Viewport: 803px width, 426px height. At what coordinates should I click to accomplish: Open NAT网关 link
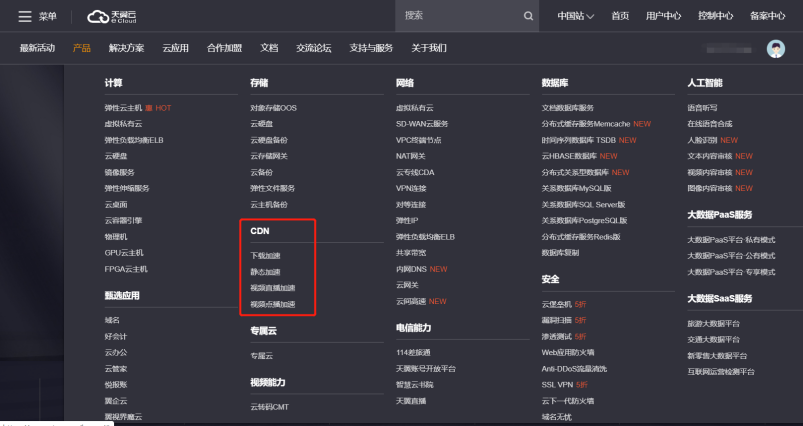click(410, 156)
